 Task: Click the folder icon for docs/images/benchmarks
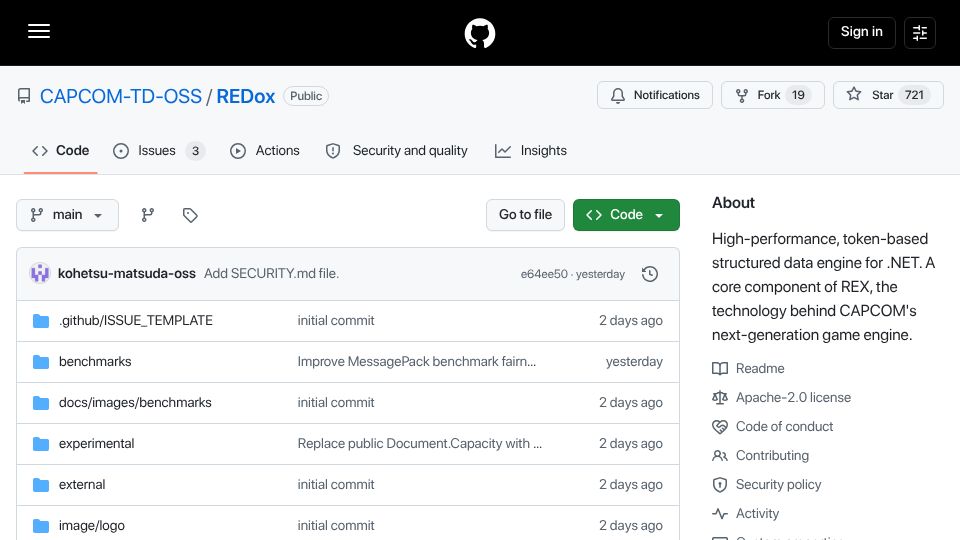[x=41, y=403]
